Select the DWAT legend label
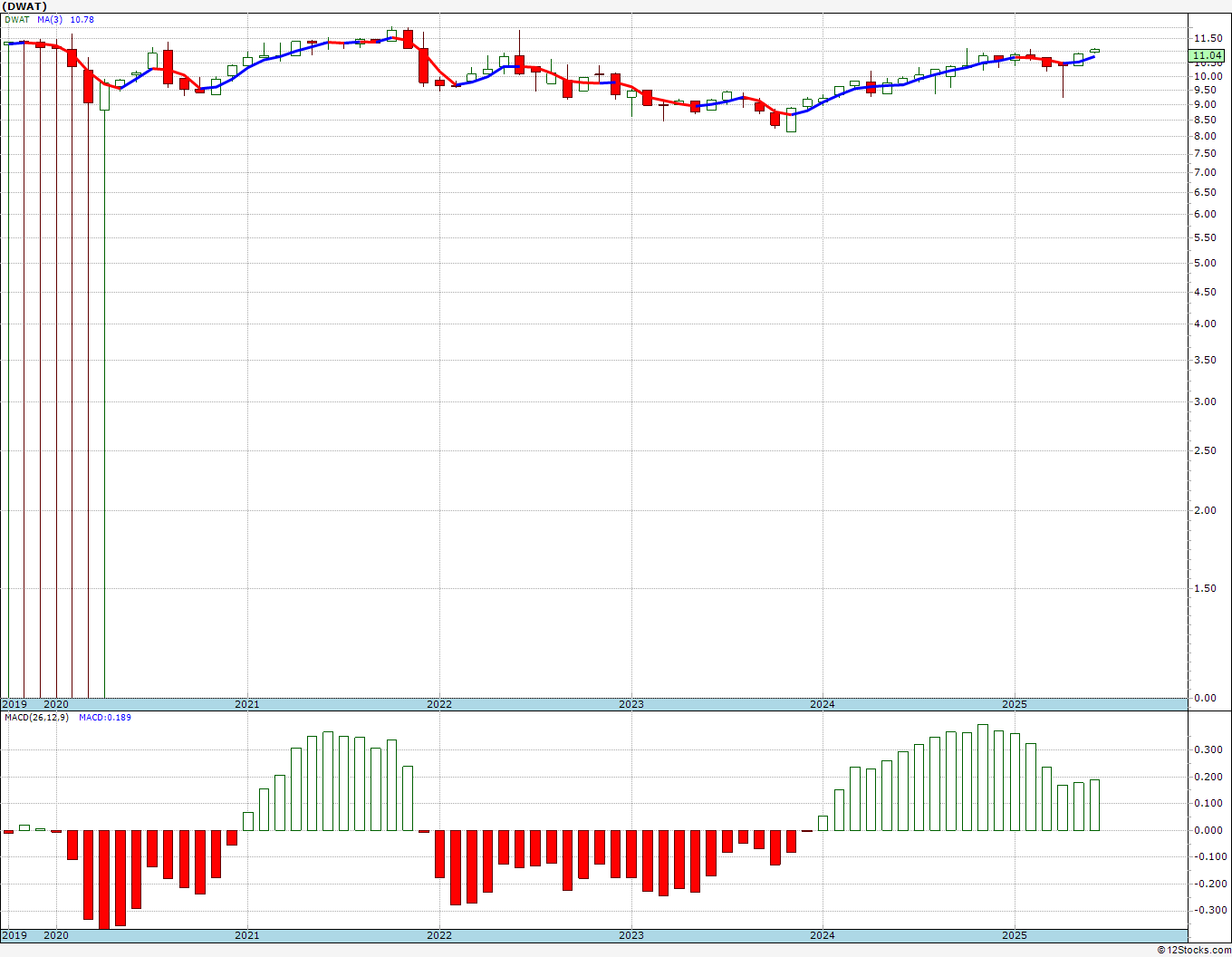The height and width of the screenshot is (957, 1232). pyautogui.click(x=17, y=20)
